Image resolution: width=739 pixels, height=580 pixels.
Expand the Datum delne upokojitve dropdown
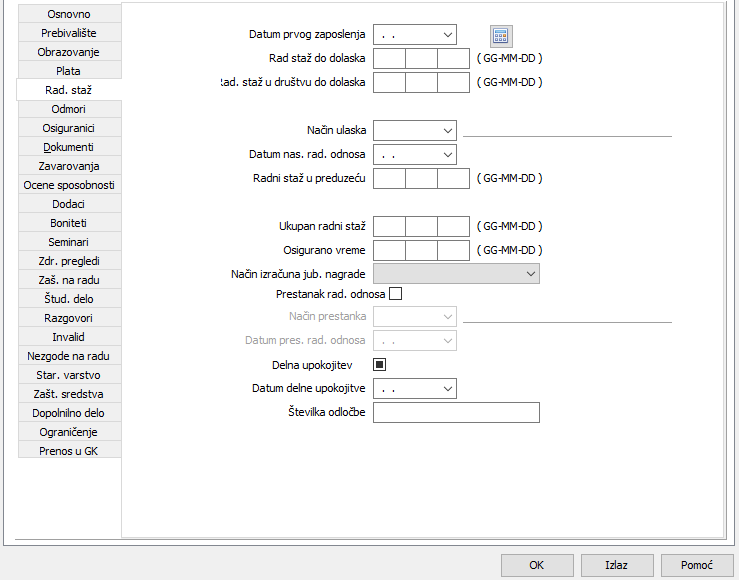[x=445, y=388]
